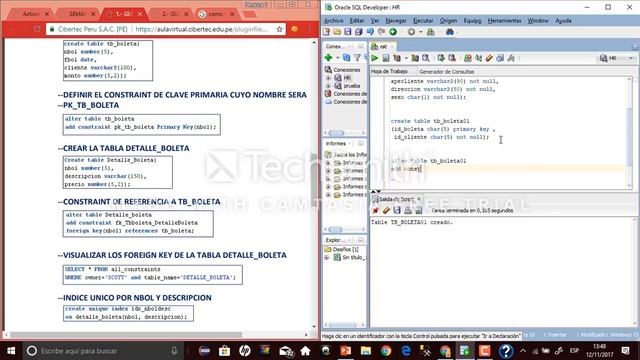Open PowerPoint from the taskbar

345,351
